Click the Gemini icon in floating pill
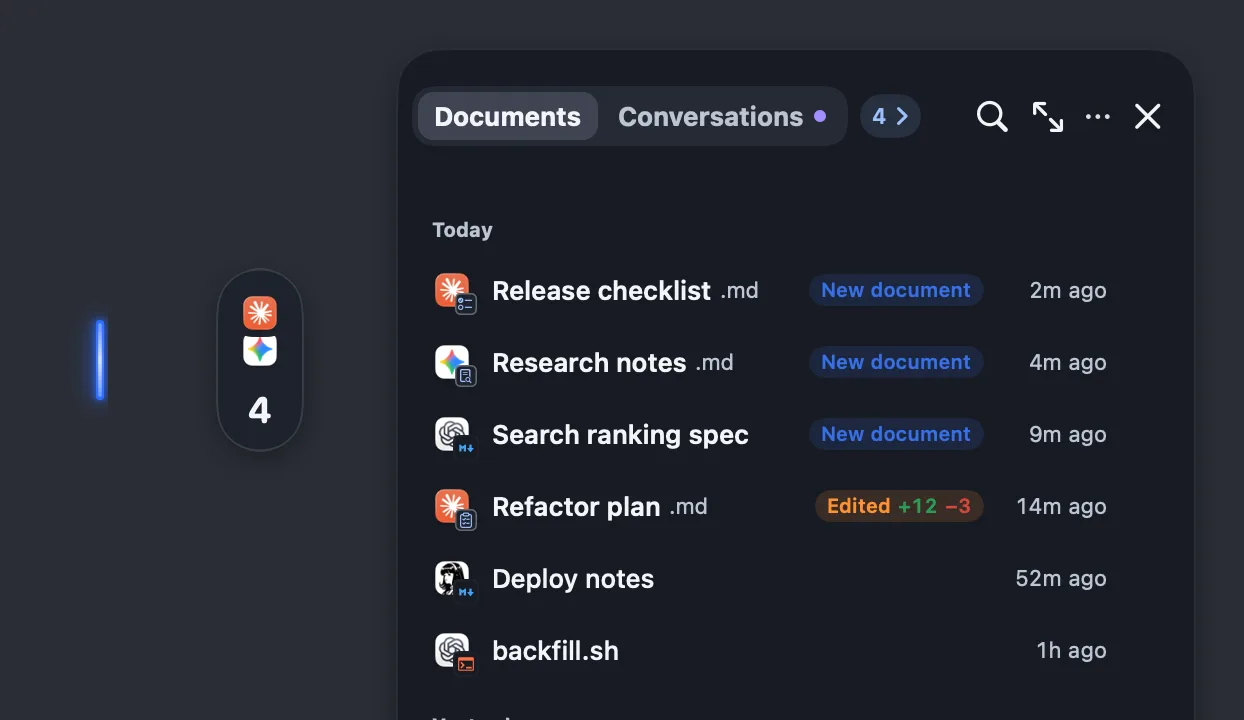Viewport: 1244px width, 720px height. [x=260, y=350]
